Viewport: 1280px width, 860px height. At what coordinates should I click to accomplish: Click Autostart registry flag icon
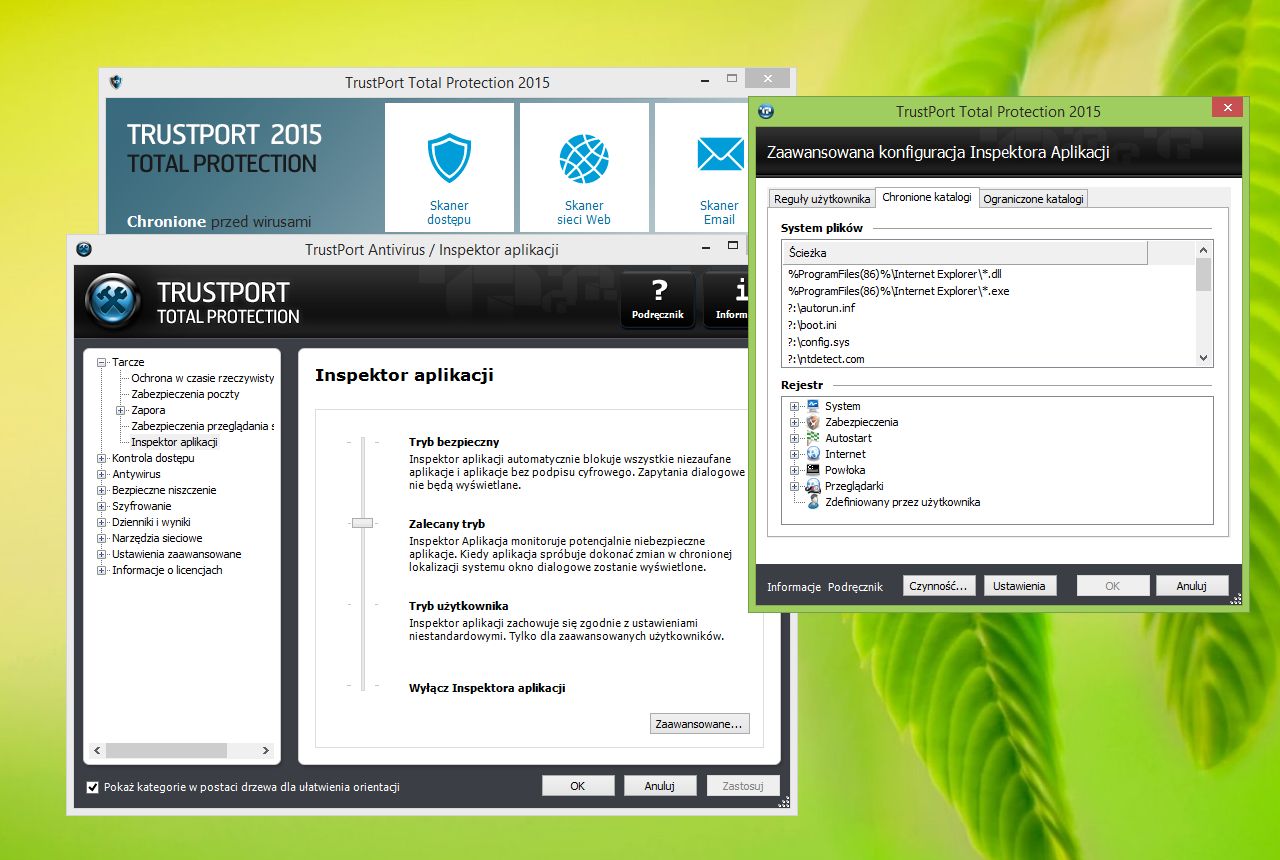[813, 438]
